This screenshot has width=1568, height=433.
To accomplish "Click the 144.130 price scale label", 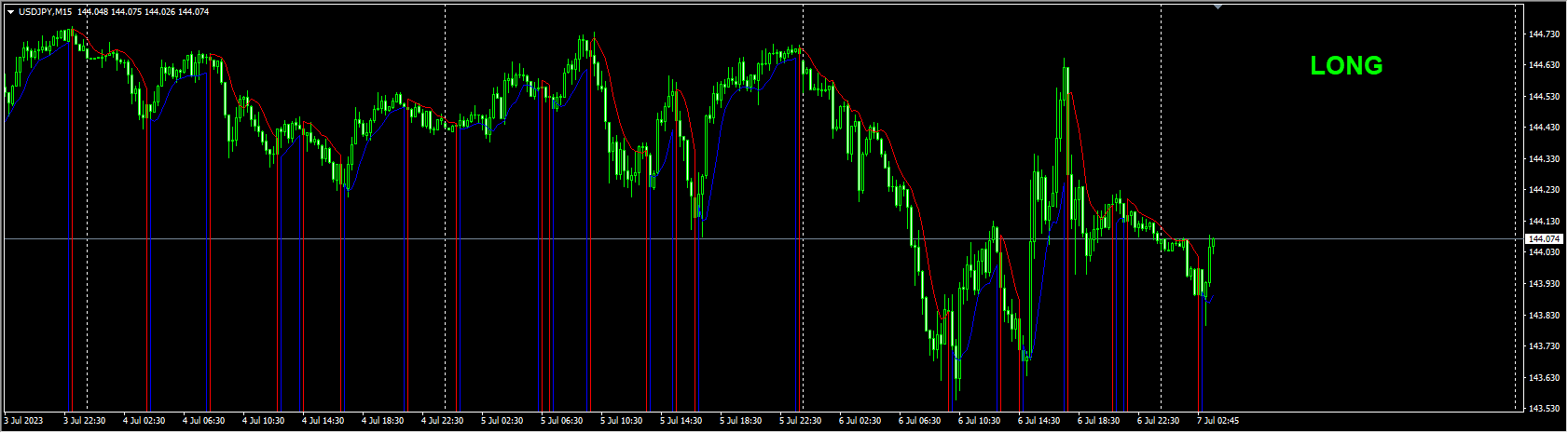I will click(1544, 222).
